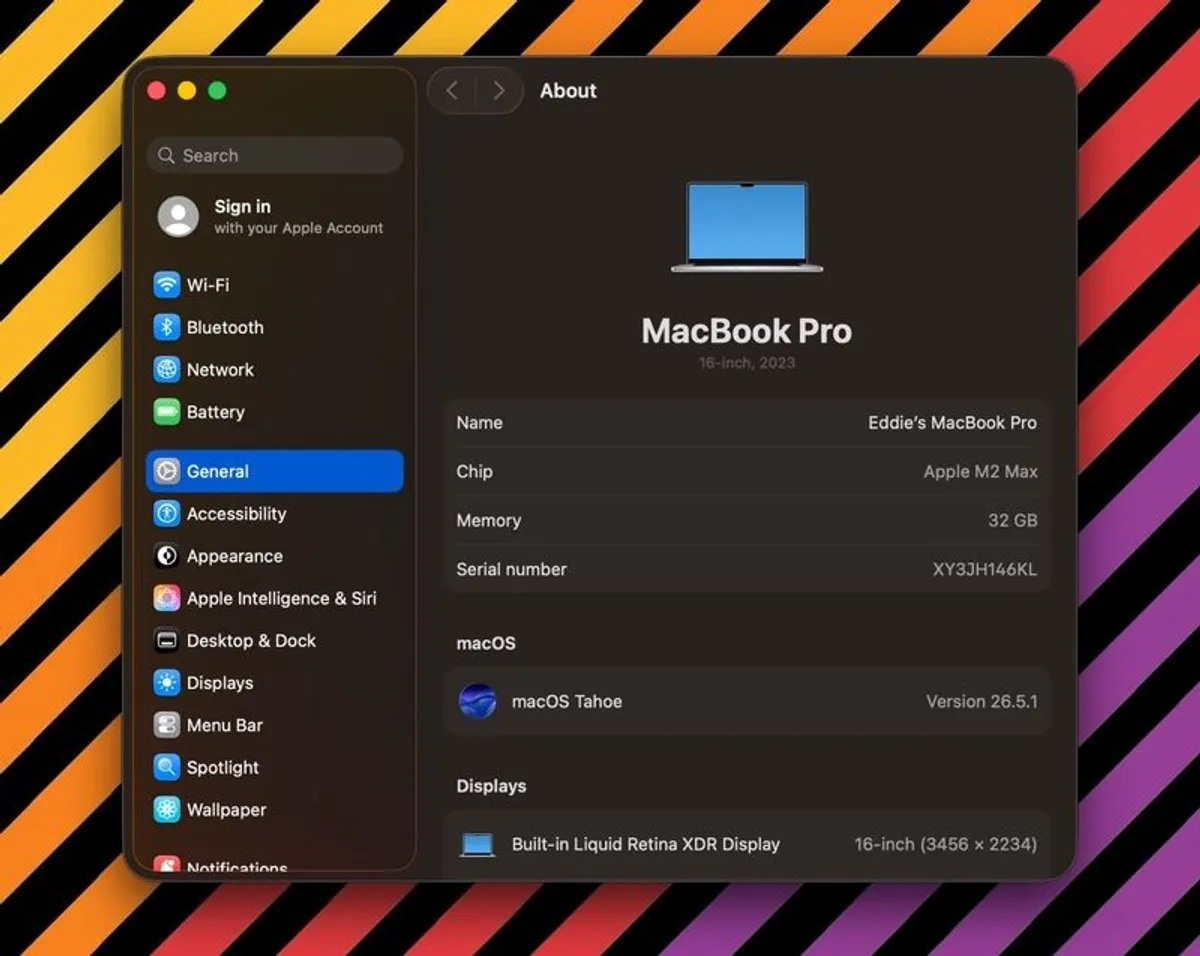Click the MacBook Pro laptop image

click(x=746, y=226)
